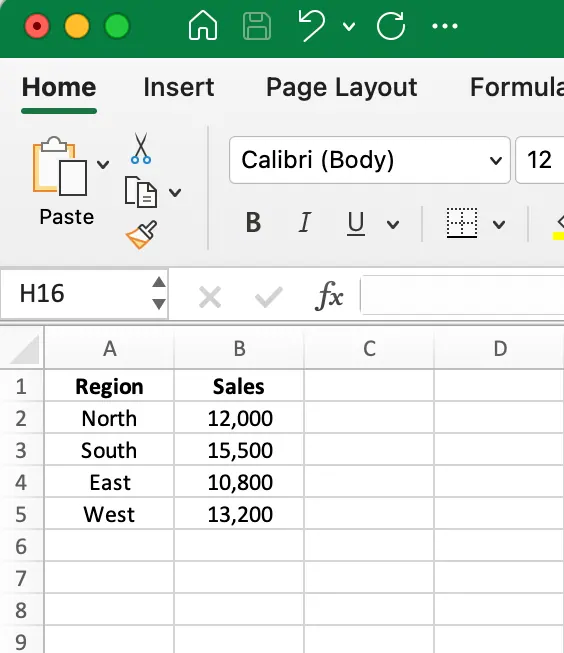Open the Page Layout tab
The width and height of the screenshot is (564, 653).
point(342,87)
